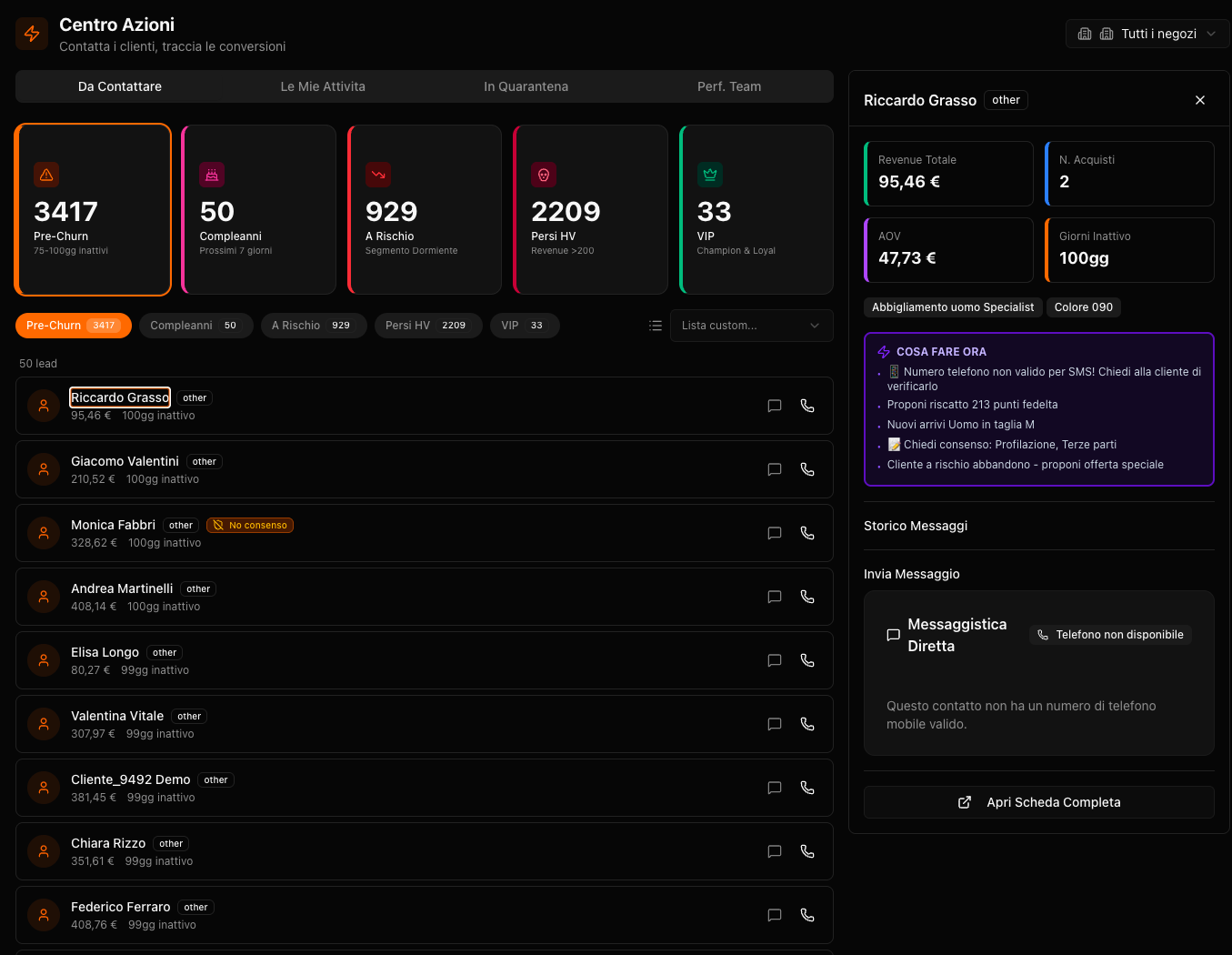Click the skull icon on the Persi HV card
Viewport: 1232px width, 955px height.
pos(543,175)
